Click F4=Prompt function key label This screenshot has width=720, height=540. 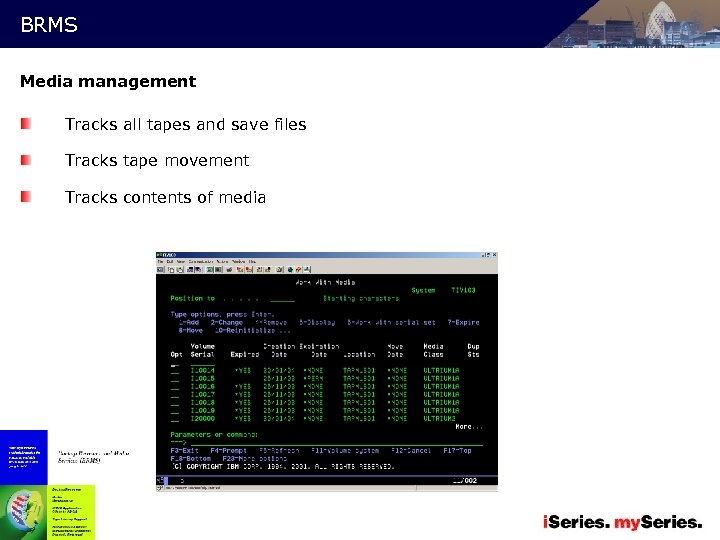point(228,450)
